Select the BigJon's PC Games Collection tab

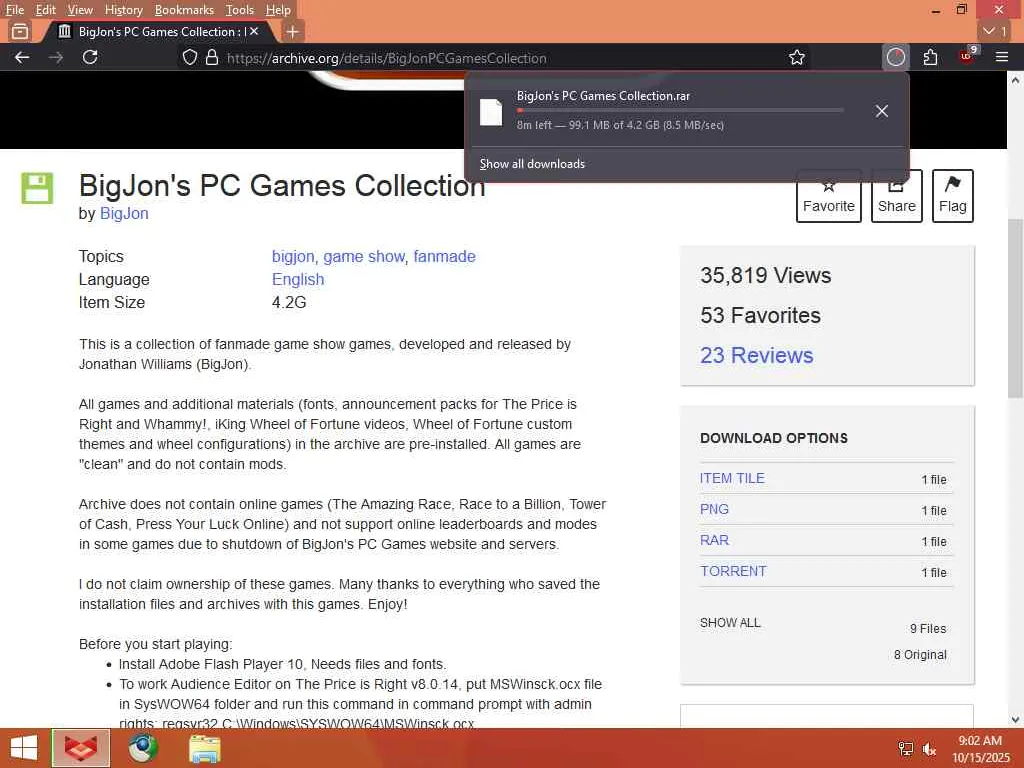pyautogui.click(x=157, y=31)
